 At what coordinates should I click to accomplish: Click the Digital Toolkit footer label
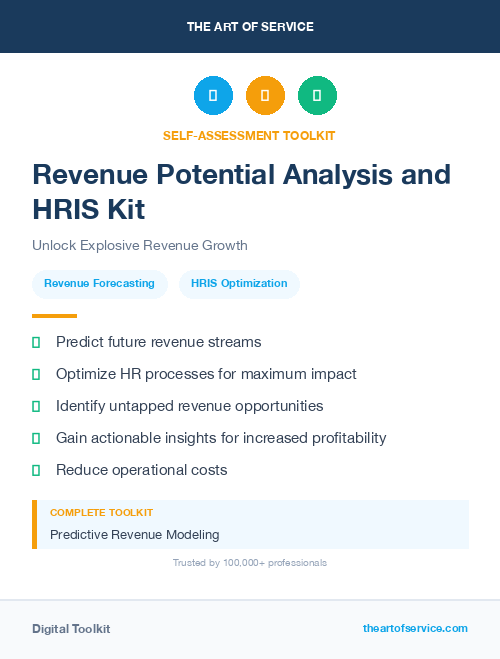tap(71, 629)
